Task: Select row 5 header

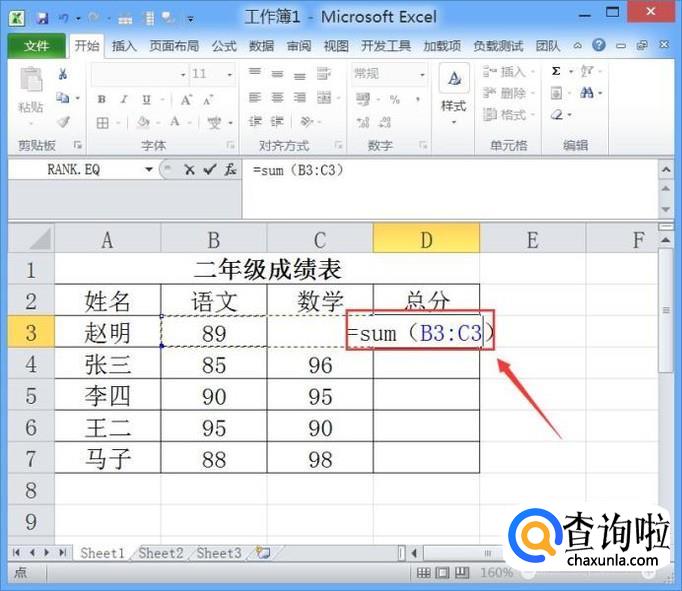Action: [31, 396]
